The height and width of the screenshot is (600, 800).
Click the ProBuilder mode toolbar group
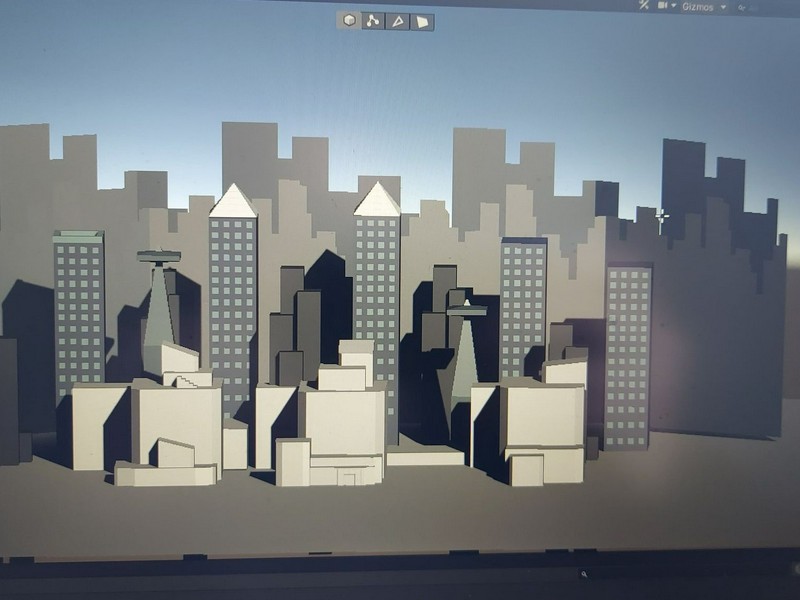pyautogui.click(x=384, y=18)
